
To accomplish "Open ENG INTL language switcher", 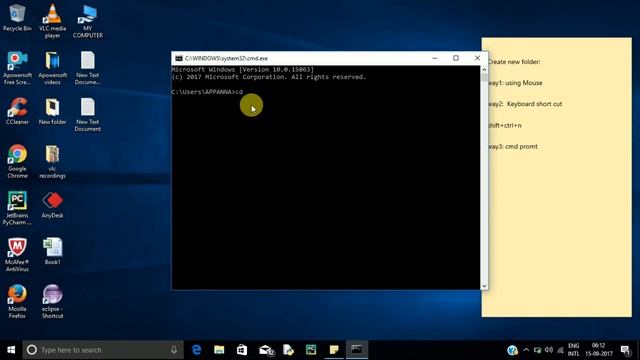I will [573, 350].
